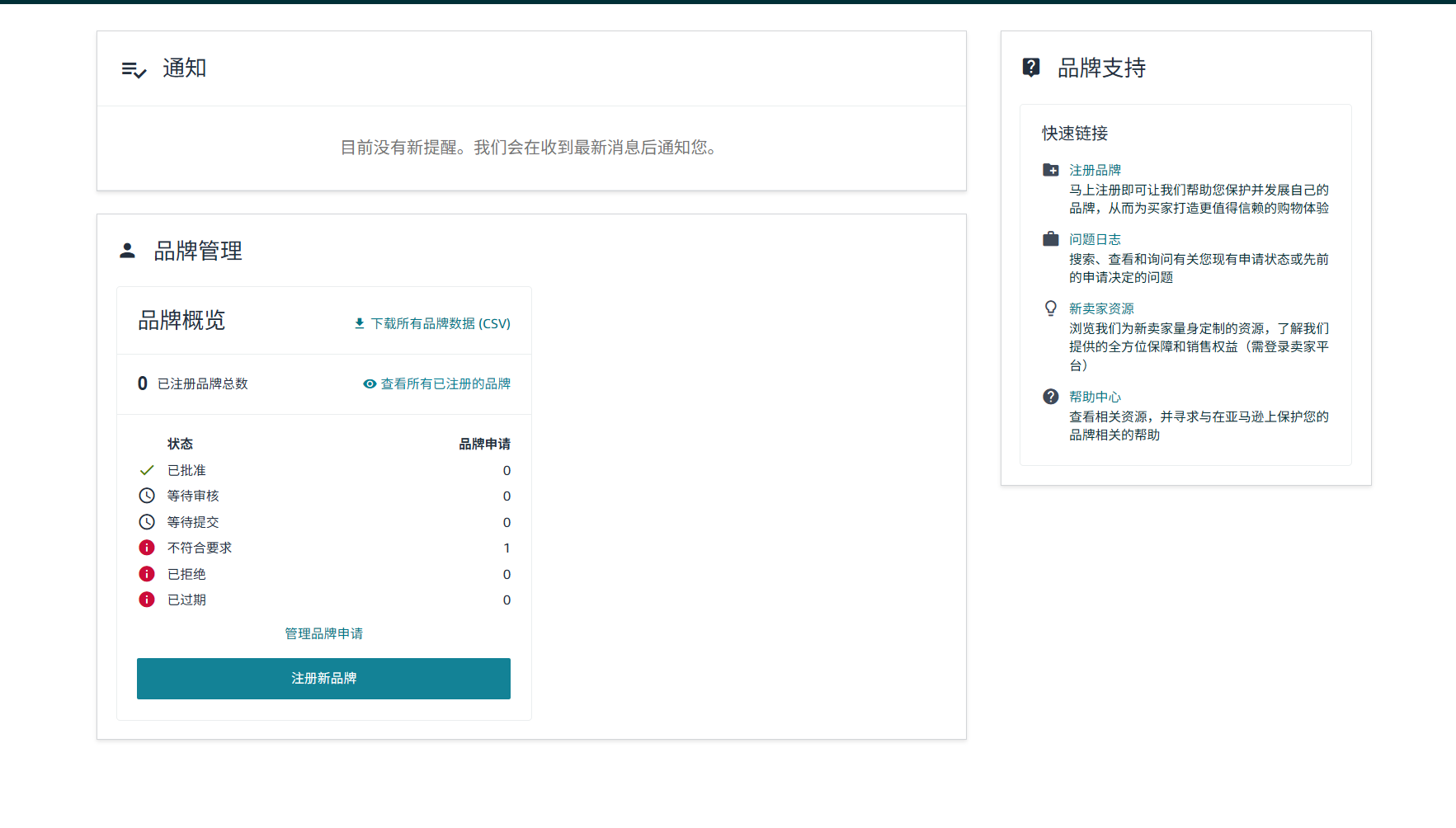Click the count 1 for 不符合要求
Image resolution: width=1456 pixels, height=828 pixels.
507,548
